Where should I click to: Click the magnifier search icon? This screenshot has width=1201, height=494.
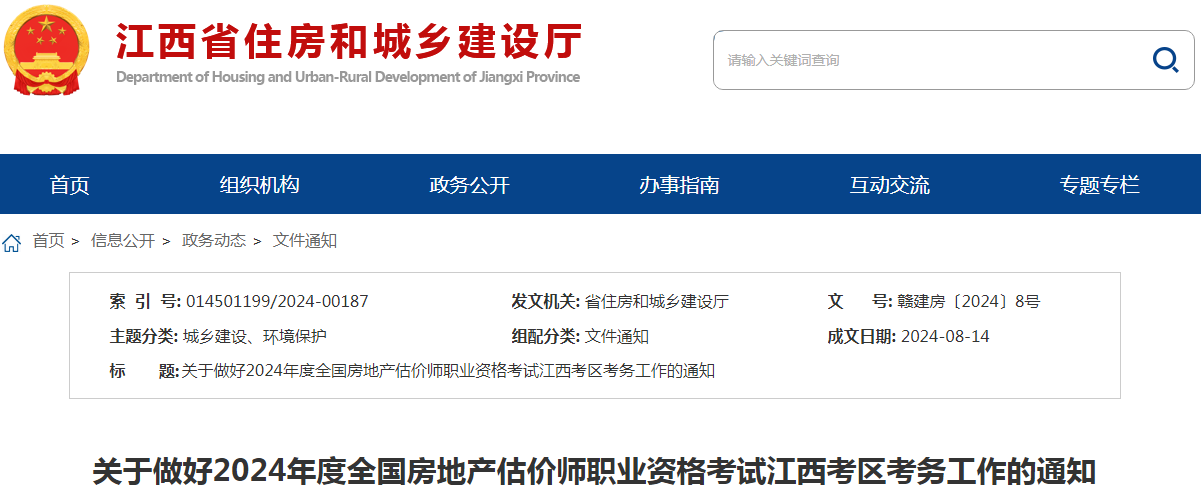1165,60
